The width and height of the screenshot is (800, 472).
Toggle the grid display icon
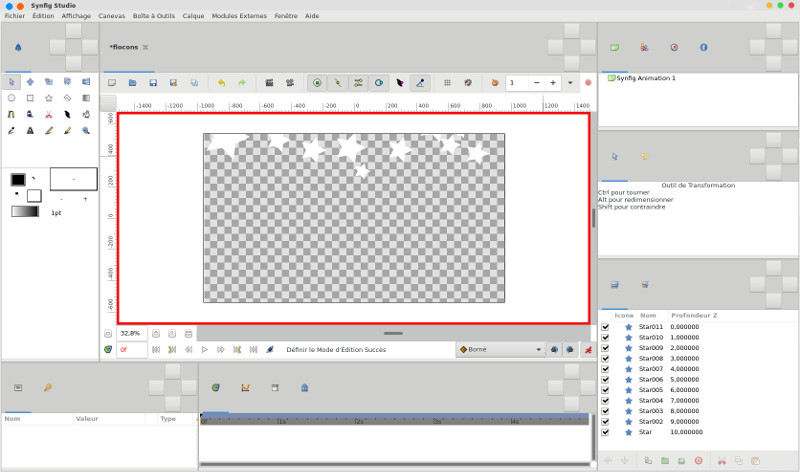coord(446,82)
